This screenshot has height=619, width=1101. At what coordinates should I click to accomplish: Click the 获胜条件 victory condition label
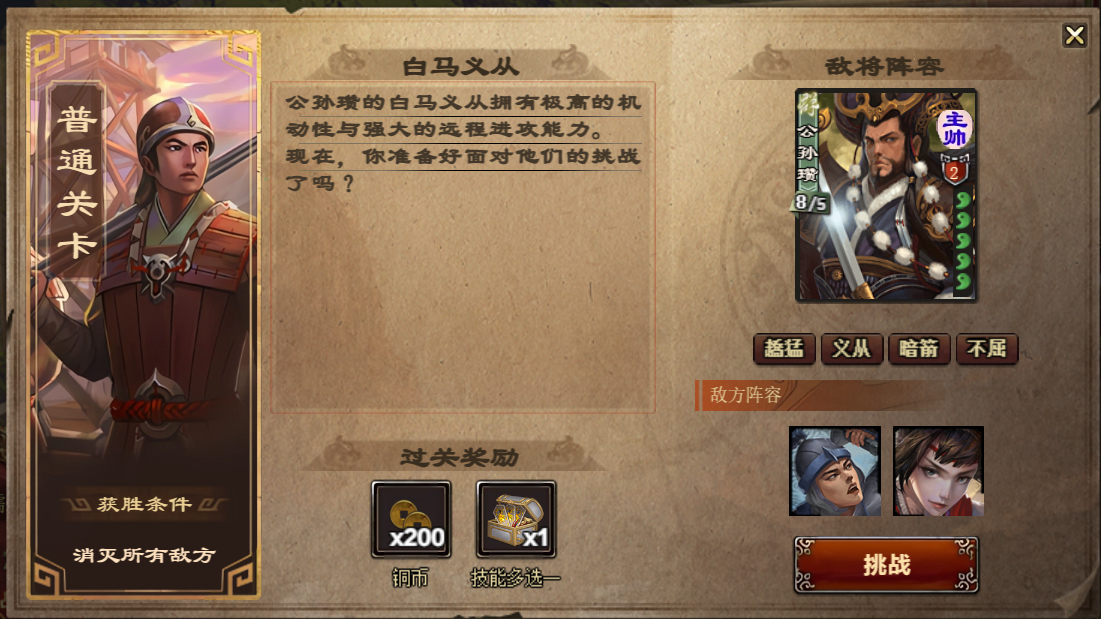pos(144,504)
